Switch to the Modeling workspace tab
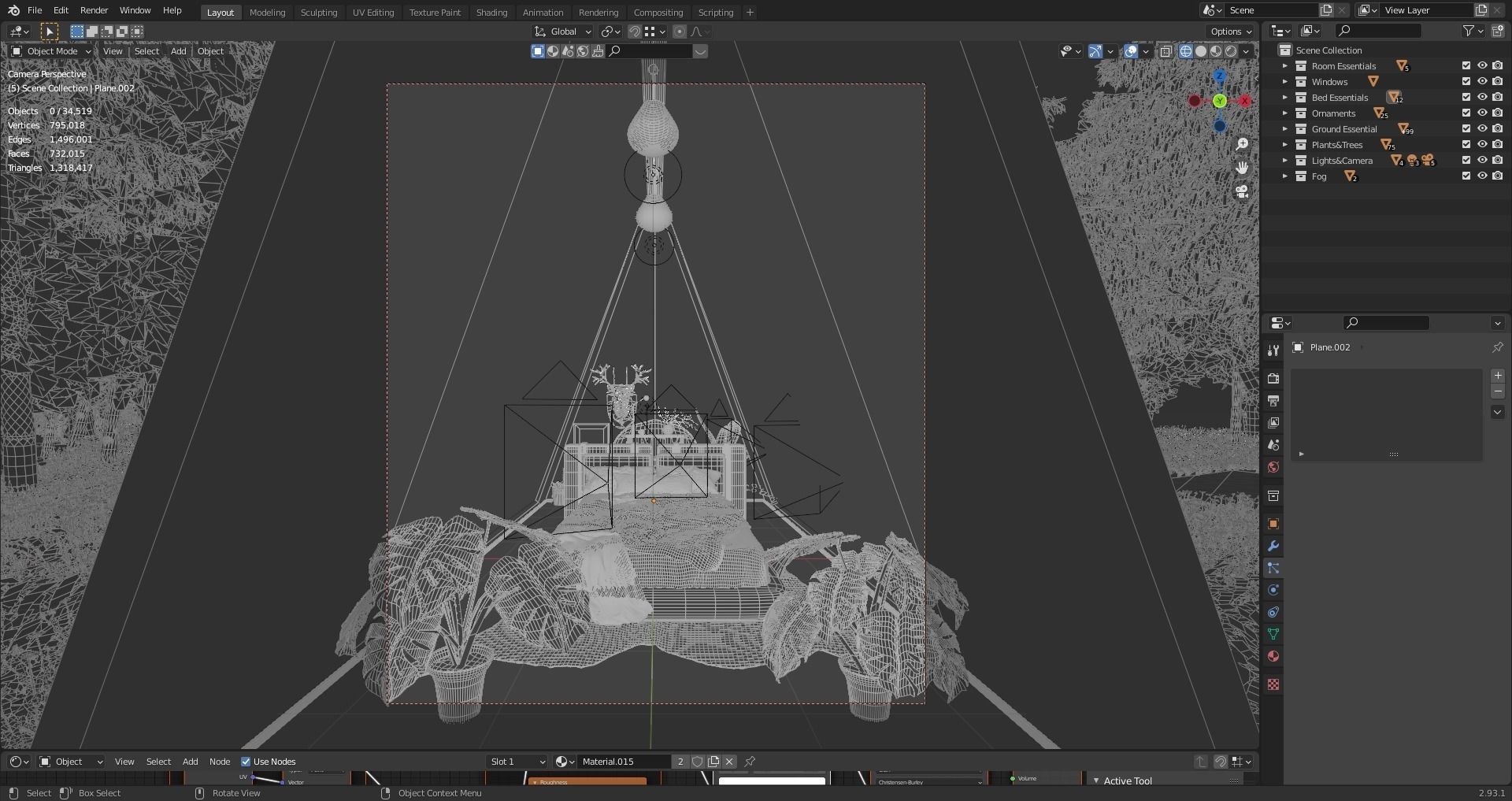The width and height of the screenshot is (1512, 801). tap(267, 12)
